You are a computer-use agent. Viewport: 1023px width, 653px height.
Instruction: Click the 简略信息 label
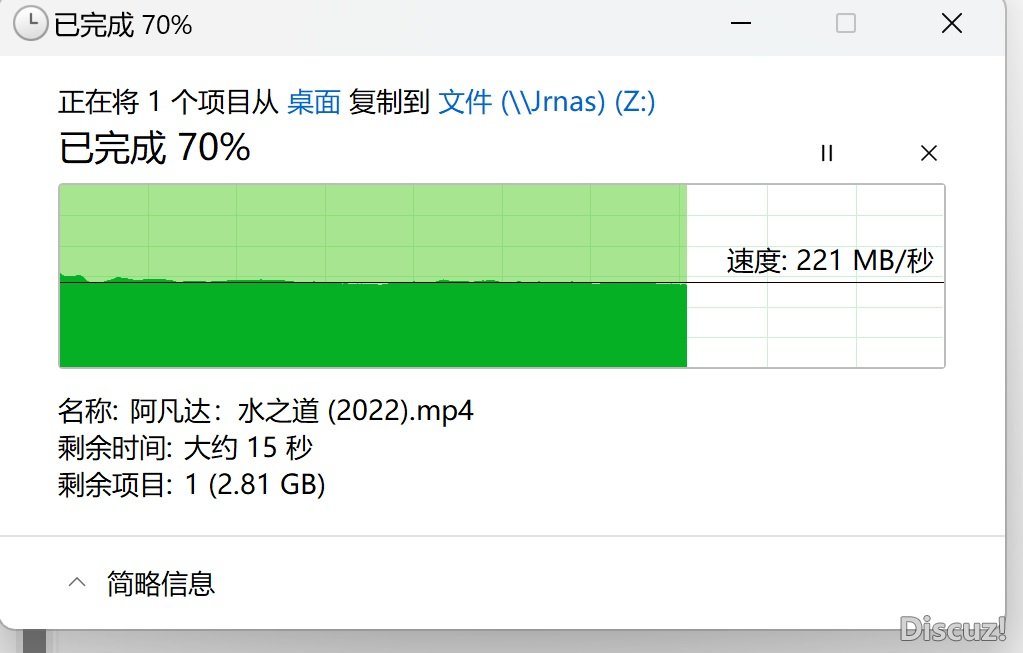click(160, 583)
